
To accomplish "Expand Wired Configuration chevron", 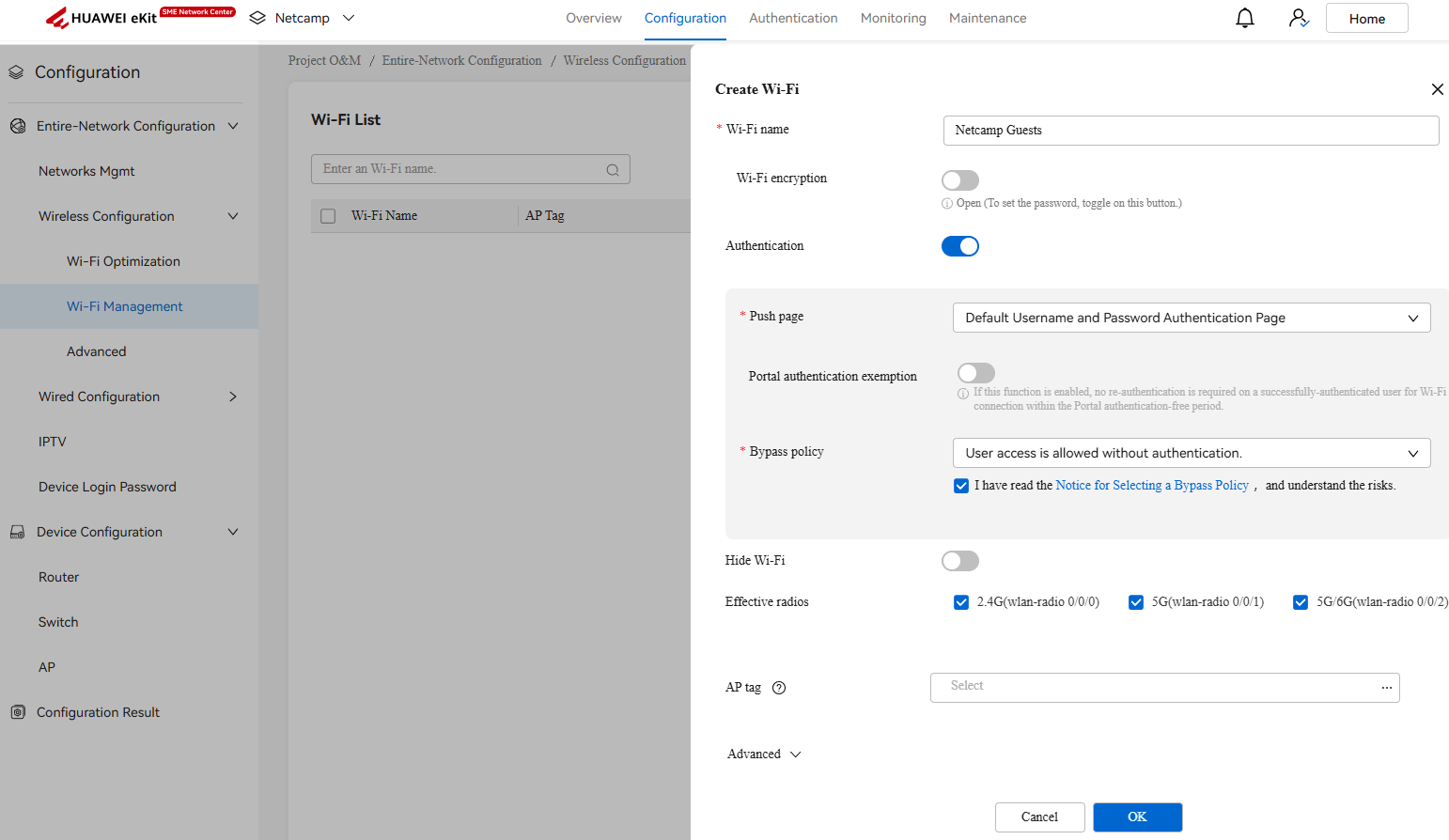I will pyautogui.click(x=233, y=397).
